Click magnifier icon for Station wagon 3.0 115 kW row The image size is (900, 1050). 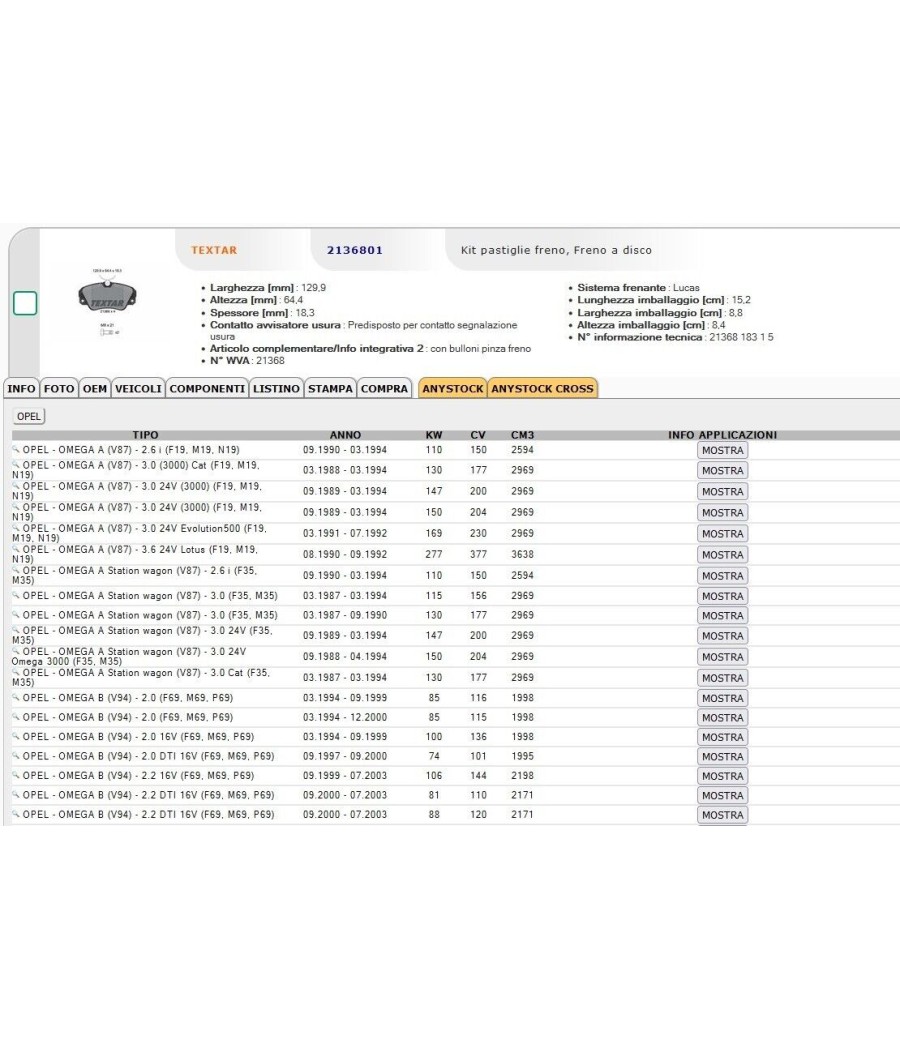(x=16, y=595)
